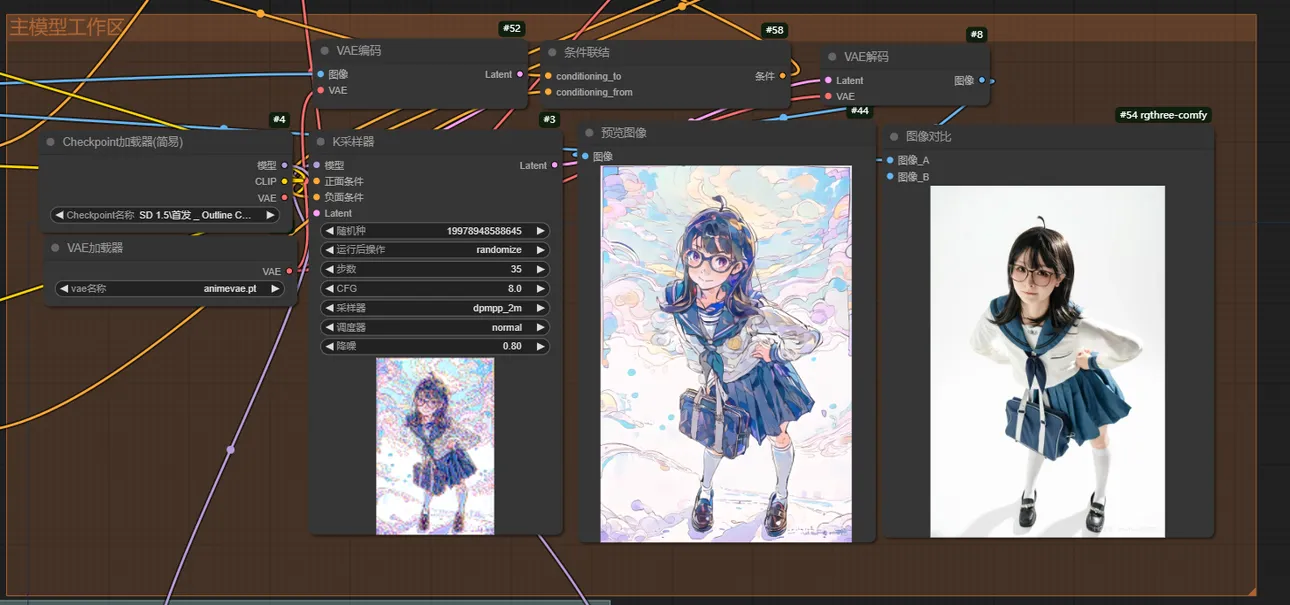Open the 采样器 dpmpp_2m dropdown

click(x=435, y=308)
